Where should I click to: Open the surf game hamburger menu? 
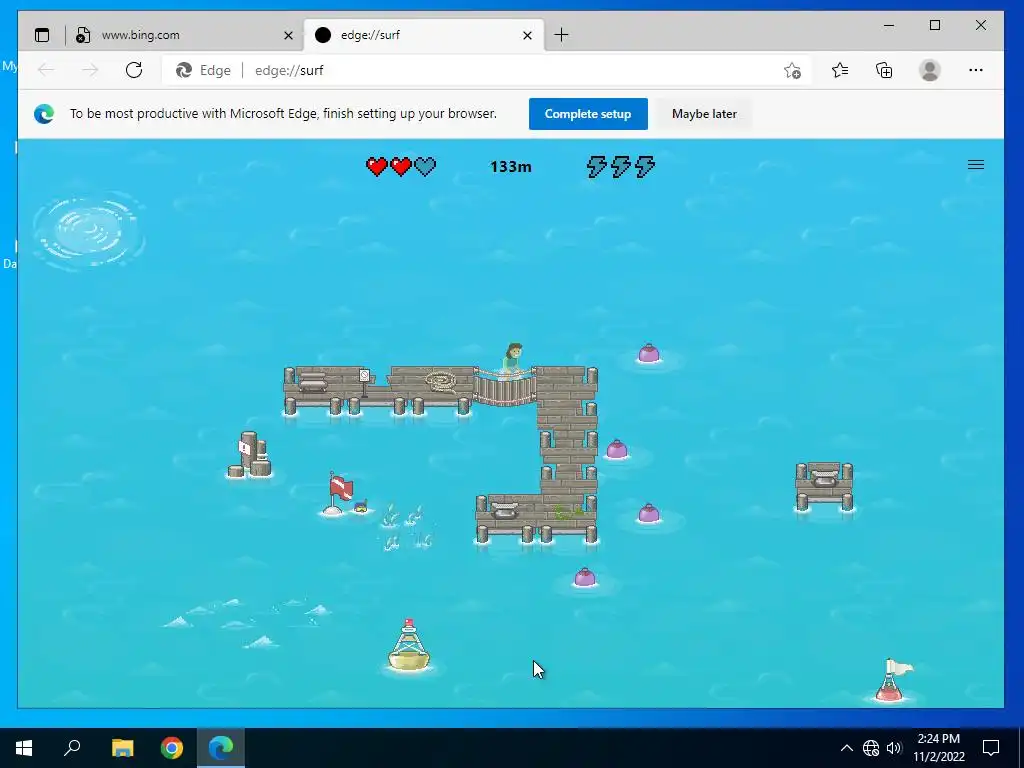click(976, 165)
